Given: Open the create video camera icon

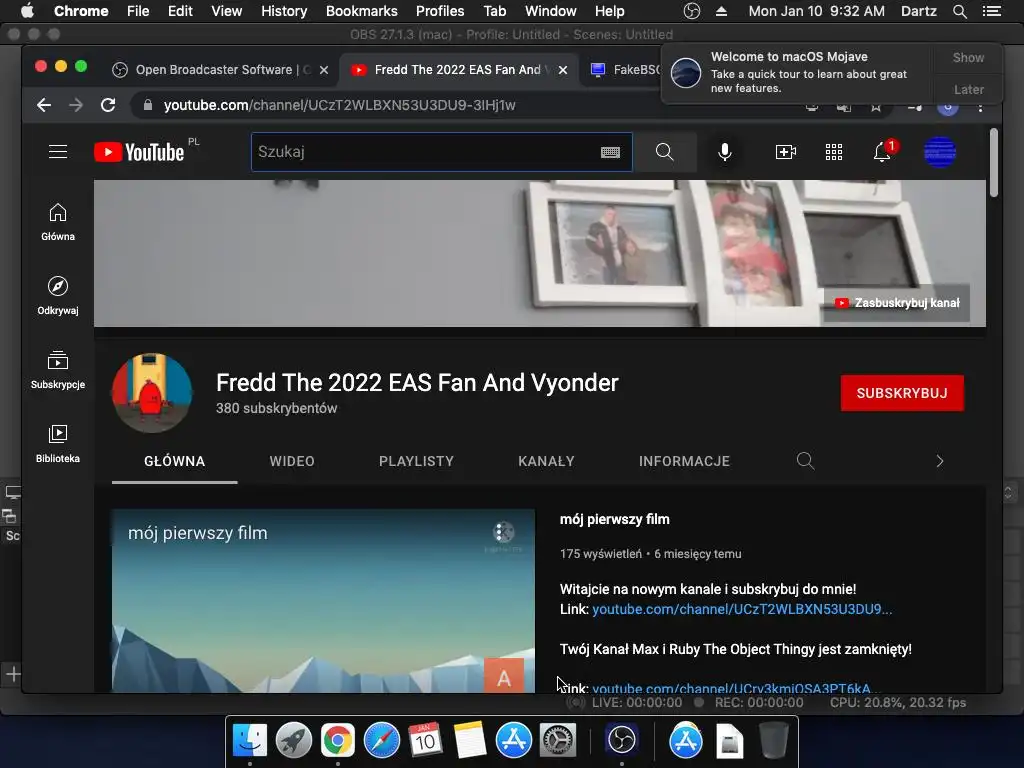Looking at the screenshot, I should click(785, 152).
